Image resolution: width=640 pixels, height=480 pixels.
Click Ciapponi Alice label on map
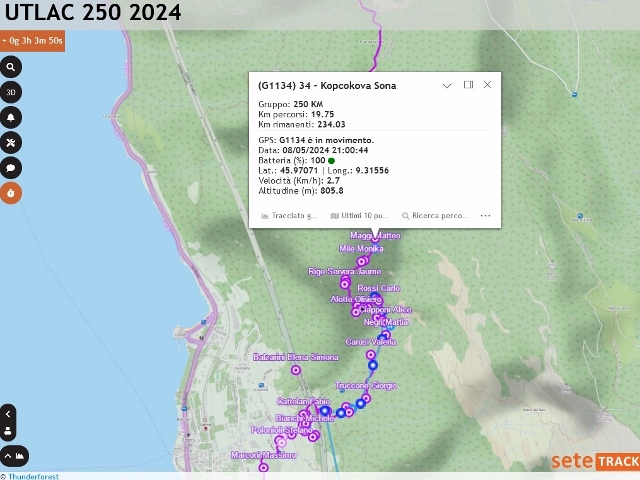tap(385, 310)
